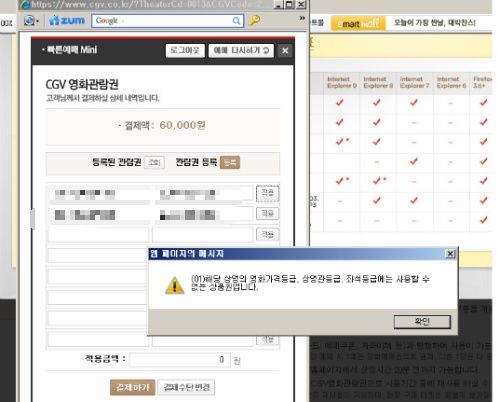The width and height of the screenshot is (500, 402).
Task: Click the 적용 button on the first voucher row
Action: coord(267,193)
